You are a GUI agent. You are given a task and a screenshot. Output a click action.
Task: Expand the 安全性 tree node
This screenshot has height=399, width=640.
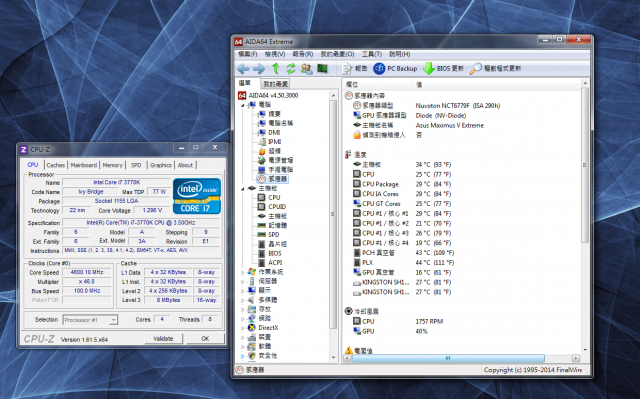pos(242,356)
